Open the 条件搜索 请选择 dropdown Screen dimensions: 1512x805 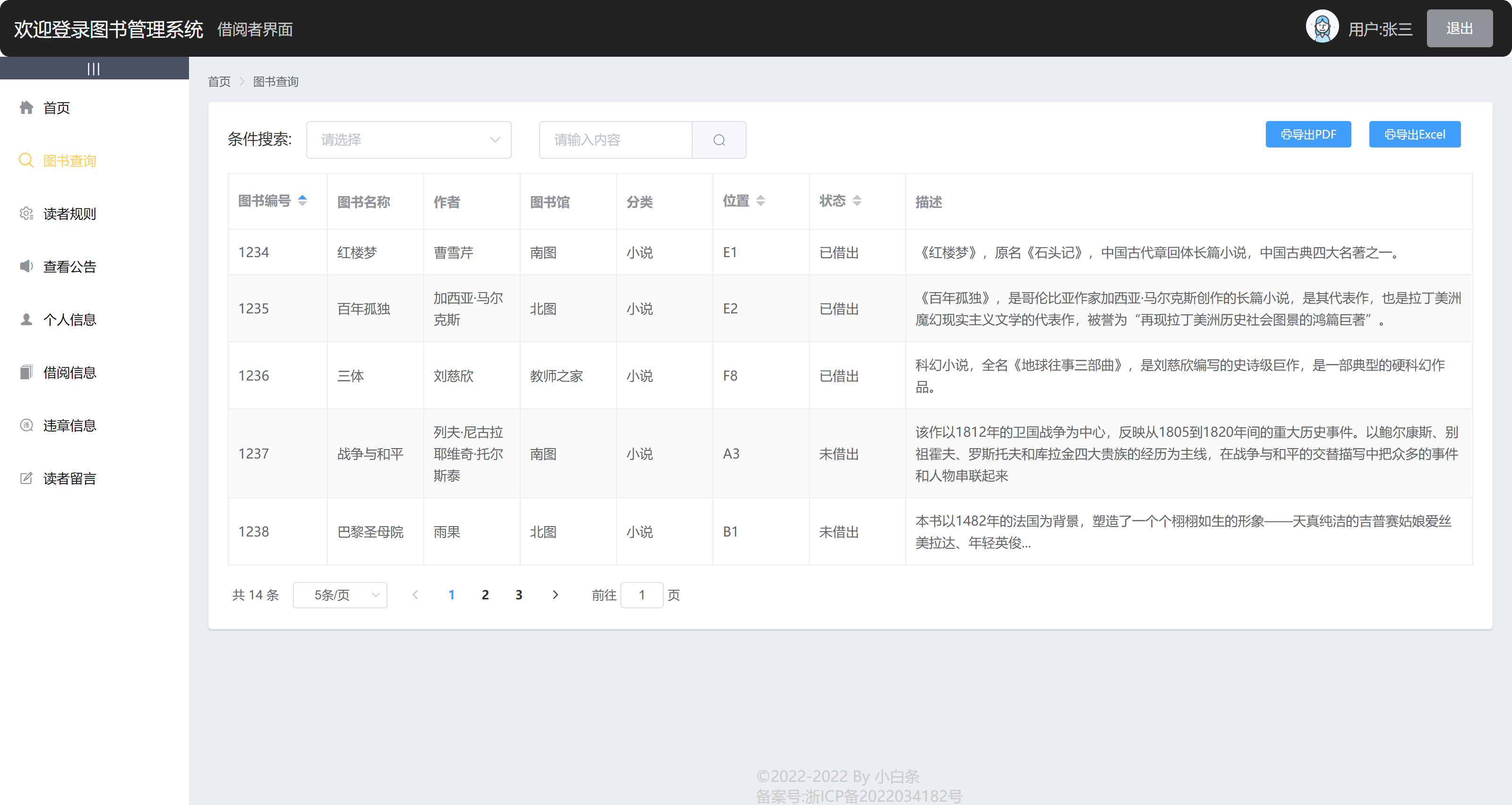[x=409, y=140]
